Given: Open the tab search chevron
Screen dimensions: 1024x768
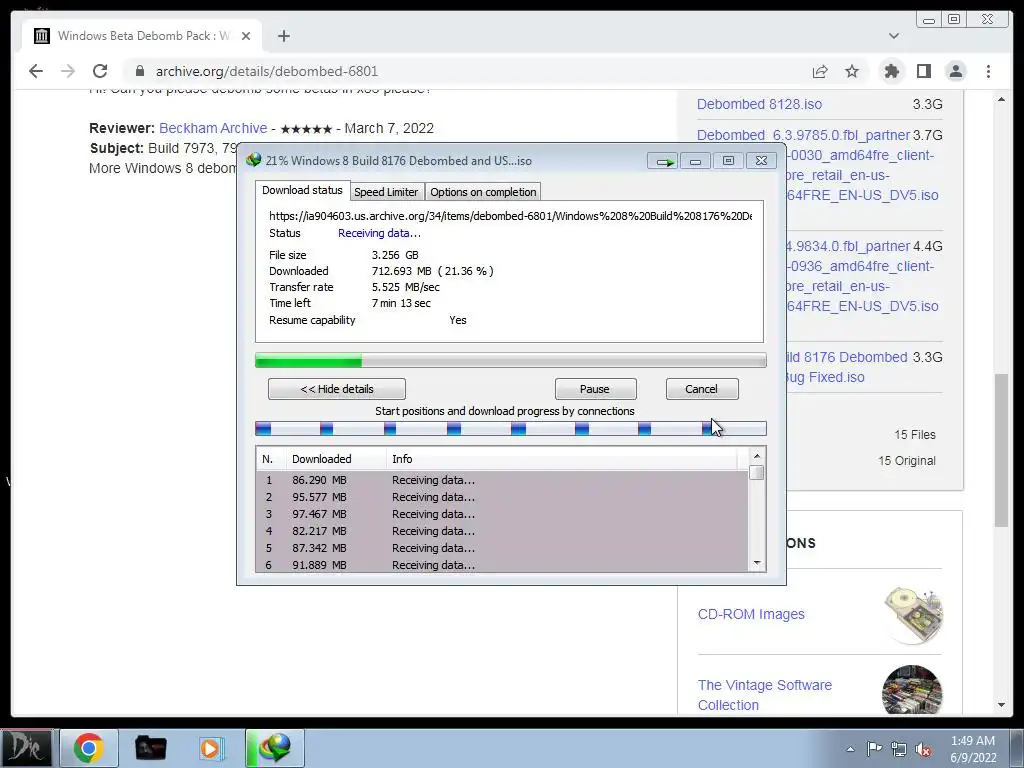Looking at the screenshot, I should coord(893,36).
